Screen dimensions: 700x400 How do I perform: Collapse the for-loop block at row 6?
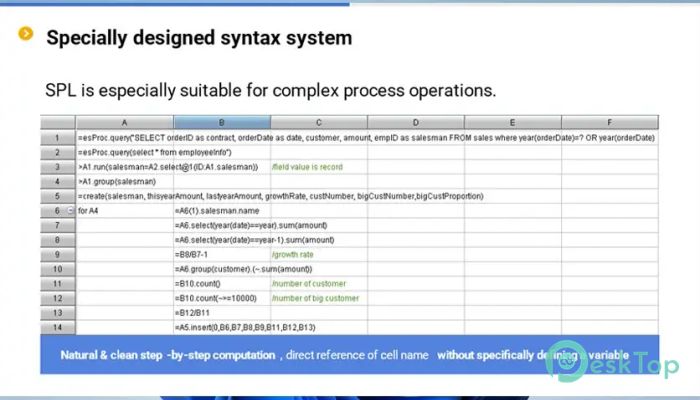click(x=70, y=211)
